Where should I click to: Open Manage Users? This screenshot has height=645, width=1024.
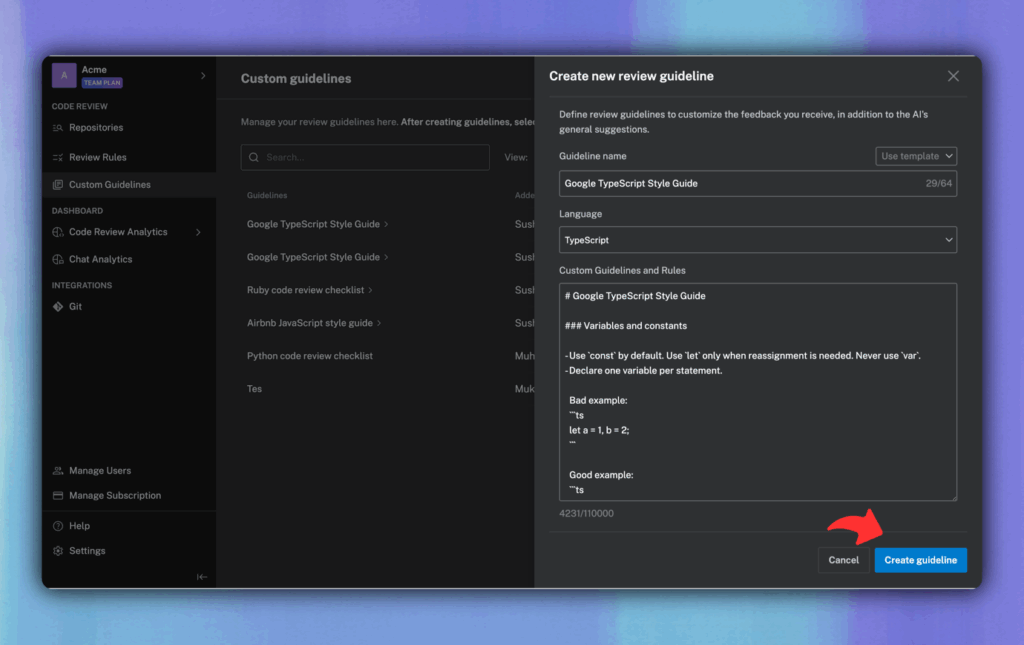pyautogui.click(x=100, y=471)
